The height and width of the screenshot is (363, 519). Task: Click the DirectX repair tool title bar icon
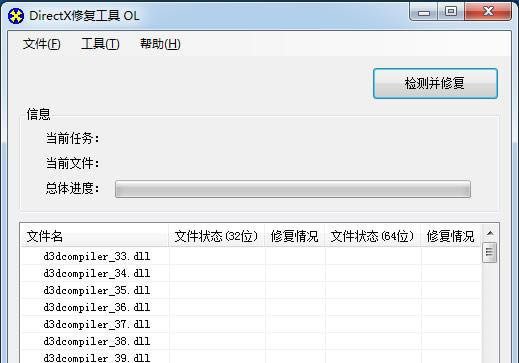click(x=16, y=16)
